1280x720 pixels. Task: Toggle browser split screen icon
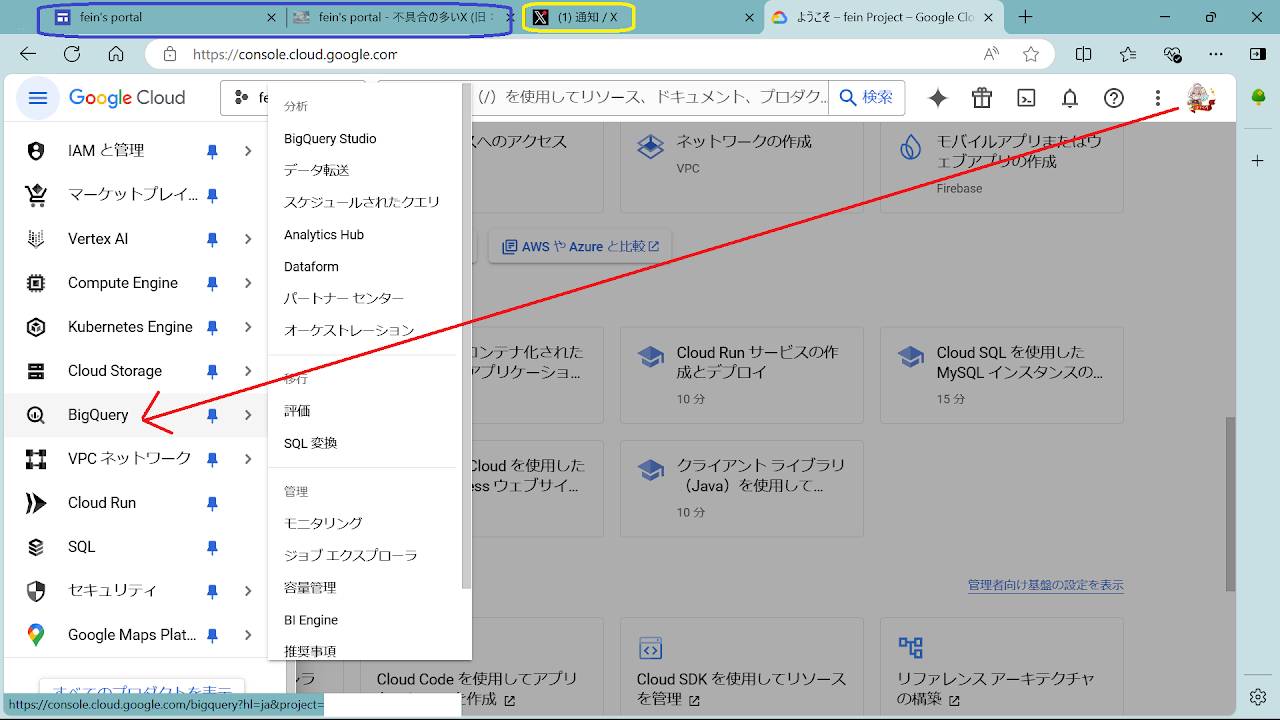point(1084,54)
